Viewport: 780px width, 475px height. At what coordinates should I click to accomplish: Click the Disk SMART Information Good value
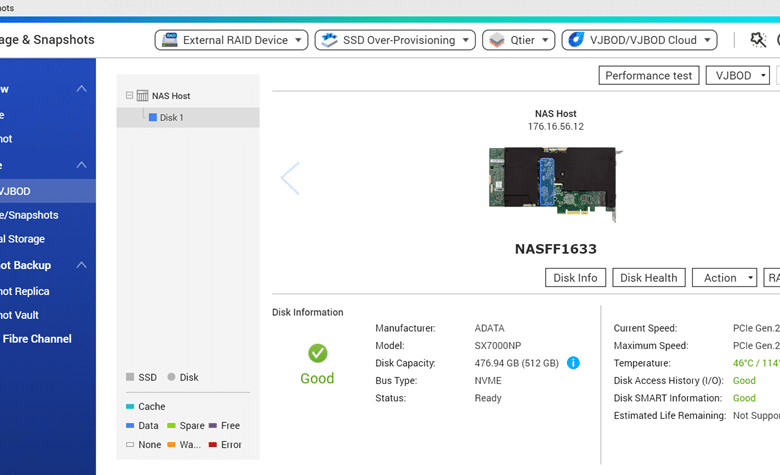[744, 398]
